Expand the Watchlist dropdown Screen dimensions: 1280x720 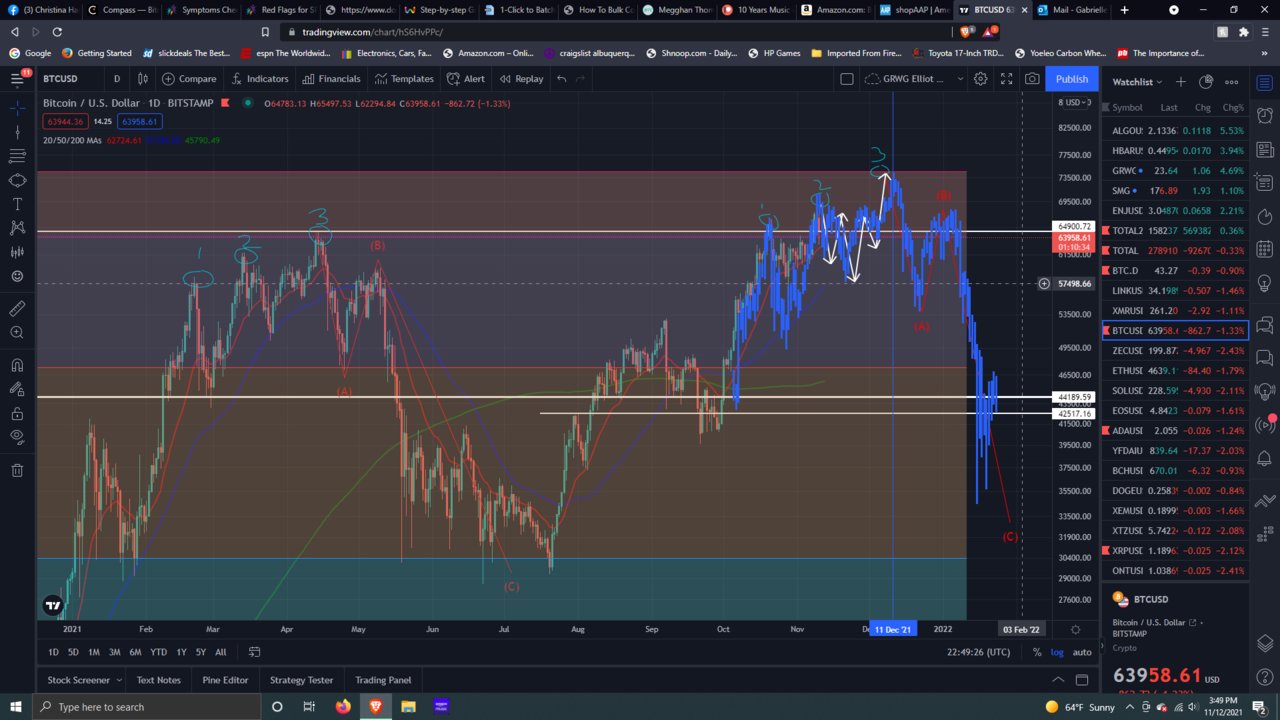1138,82
